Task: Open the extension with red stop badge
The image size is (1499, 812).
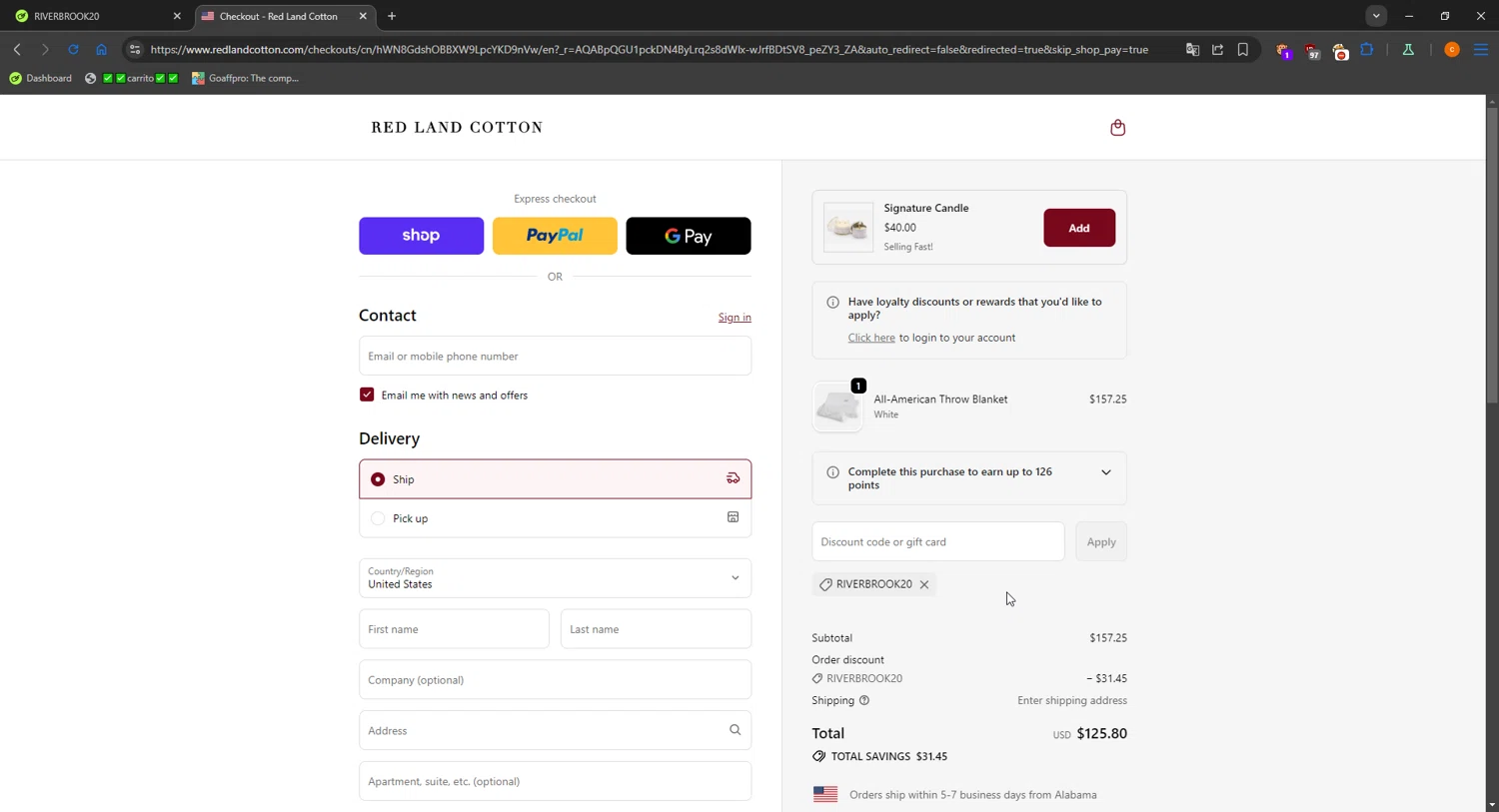Action: tap(1340, 50)
